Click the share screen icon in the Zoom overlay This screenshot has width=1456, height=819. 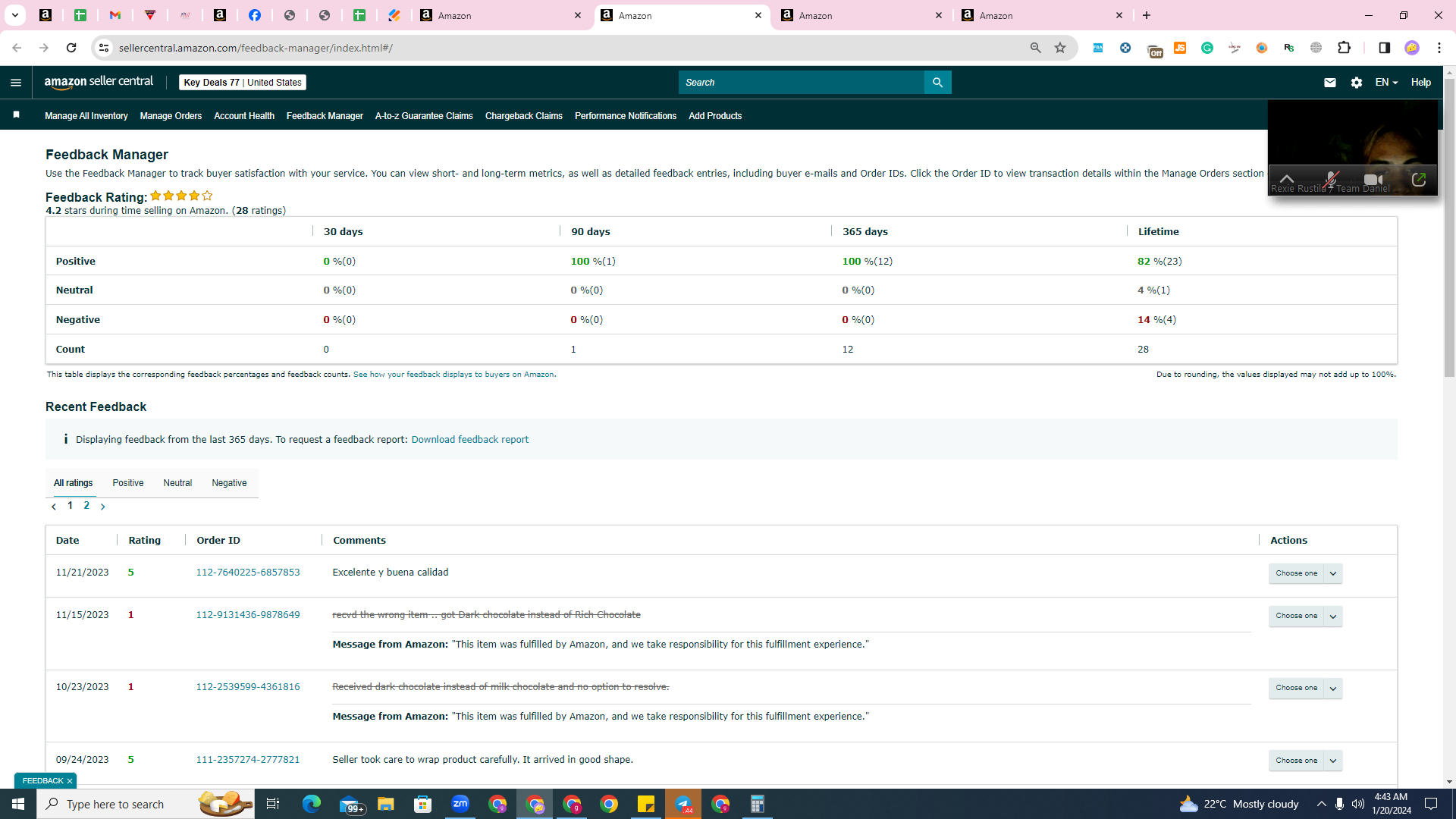click(1419, 180)
